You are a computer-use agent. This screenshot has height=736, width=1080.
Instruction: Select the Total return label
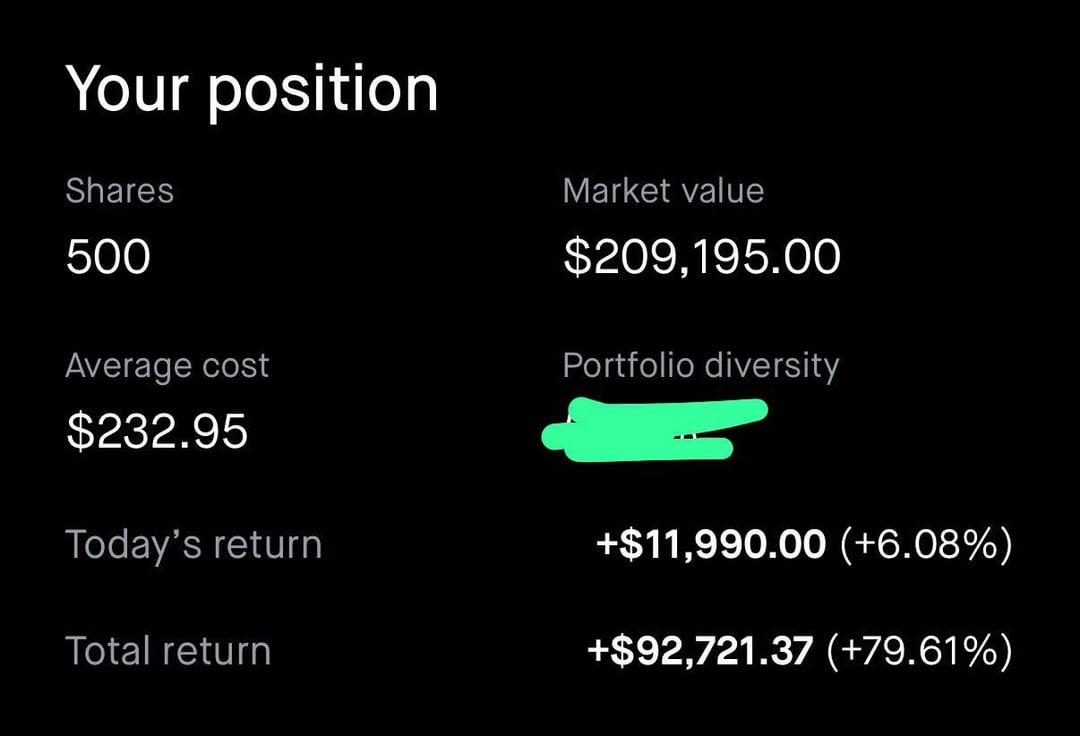tap(168, 651)
